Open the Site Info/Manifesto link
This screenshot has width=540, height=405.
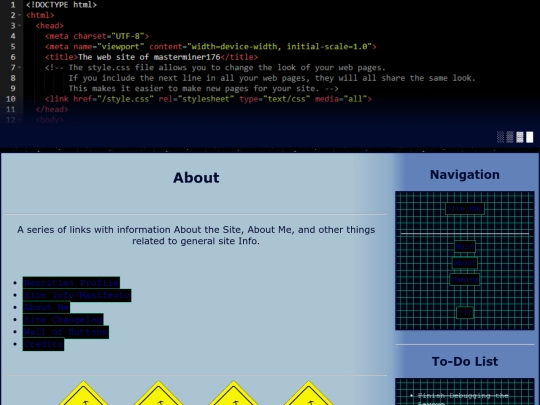point(77,295)
